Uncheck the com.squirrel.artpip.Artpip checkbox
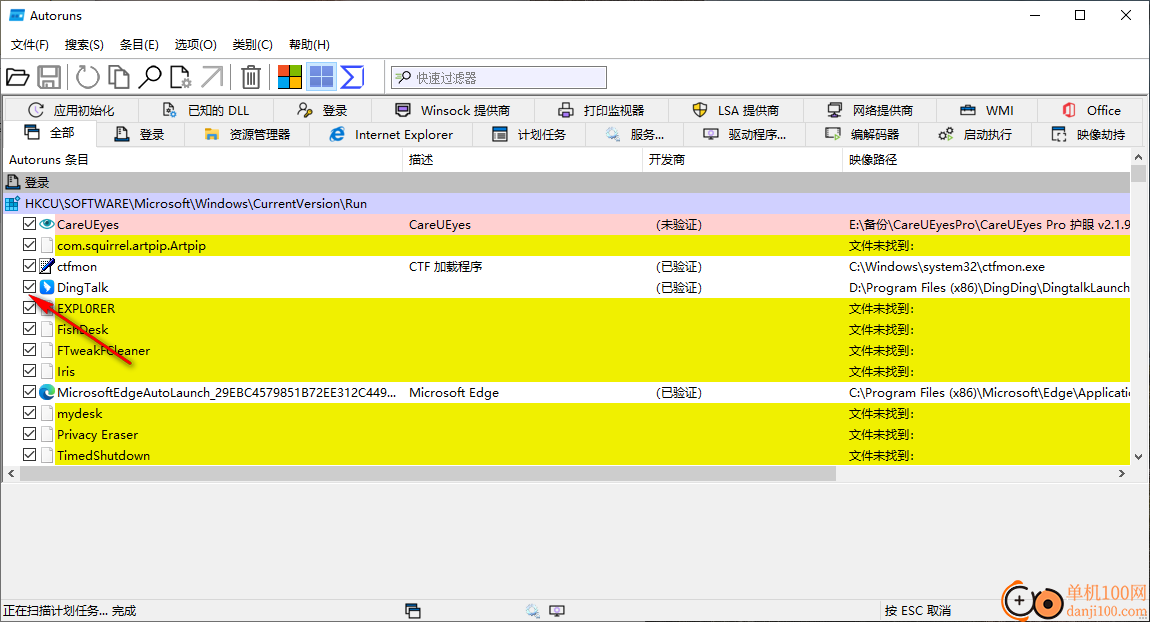The height and width of the screenshot is (622, 1150). click(x=29, y=245)
